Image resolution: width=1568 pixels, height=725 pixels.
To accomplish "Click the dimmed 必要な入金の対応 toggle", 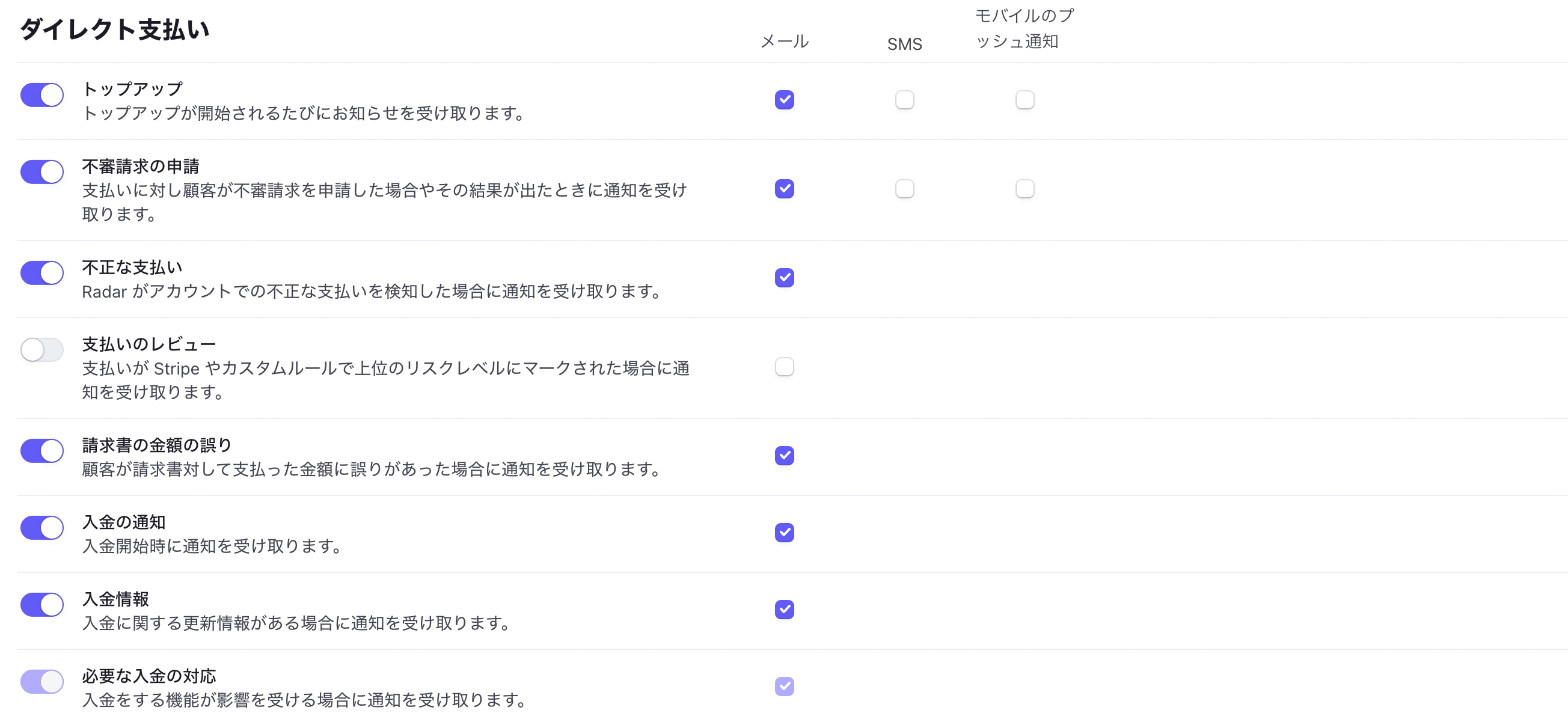I will [41, 682].
